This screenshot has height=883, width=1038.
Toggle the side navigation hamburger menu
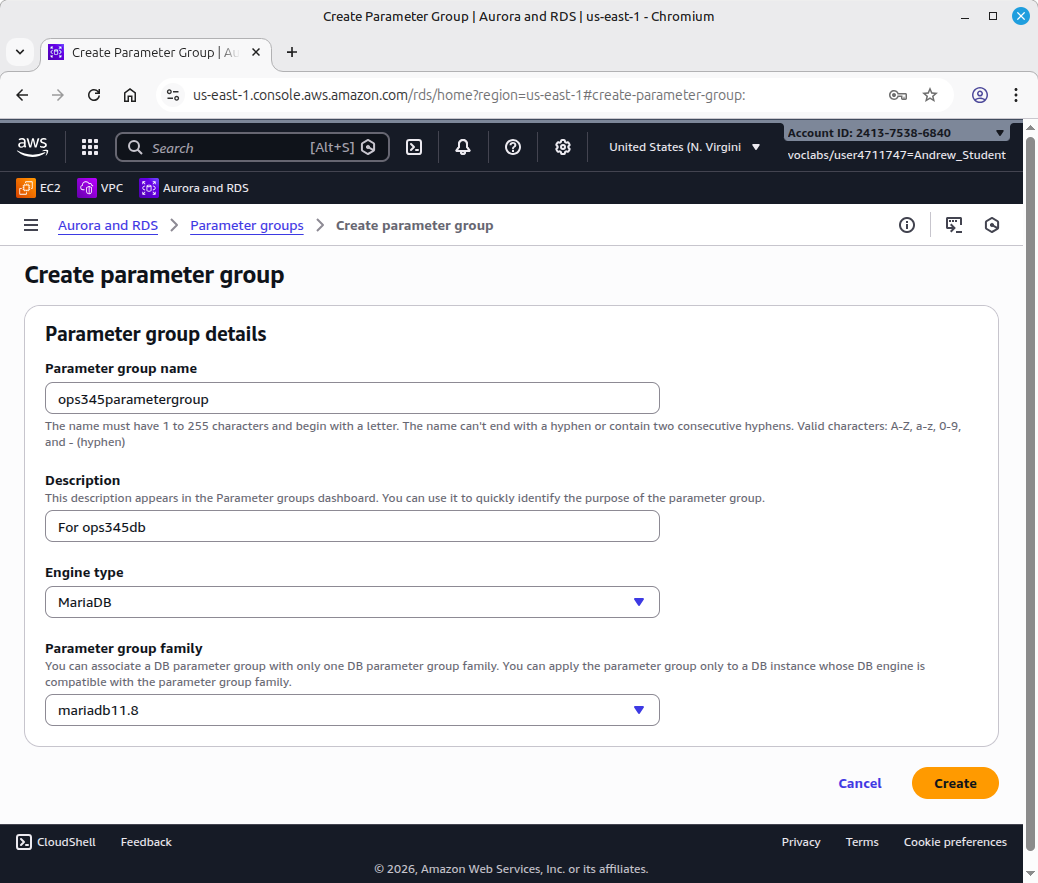click(31, 225)
